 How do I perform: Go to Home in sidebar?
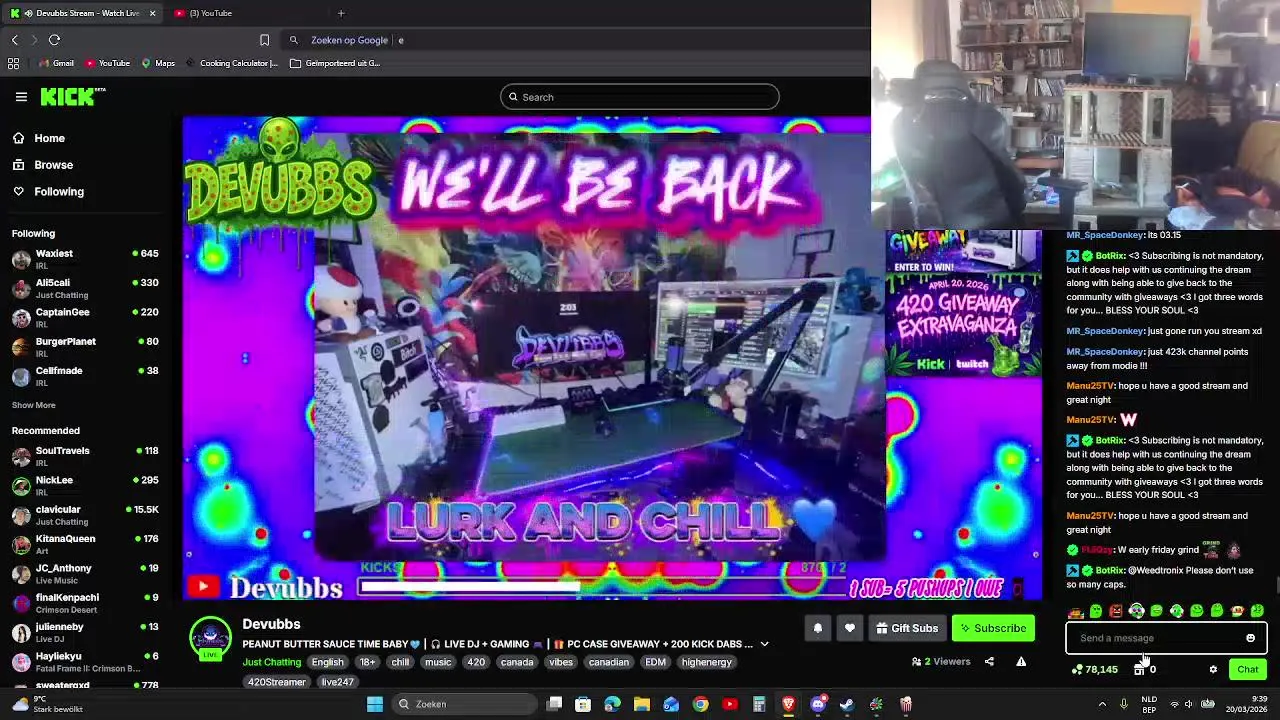tap(49, 138)
